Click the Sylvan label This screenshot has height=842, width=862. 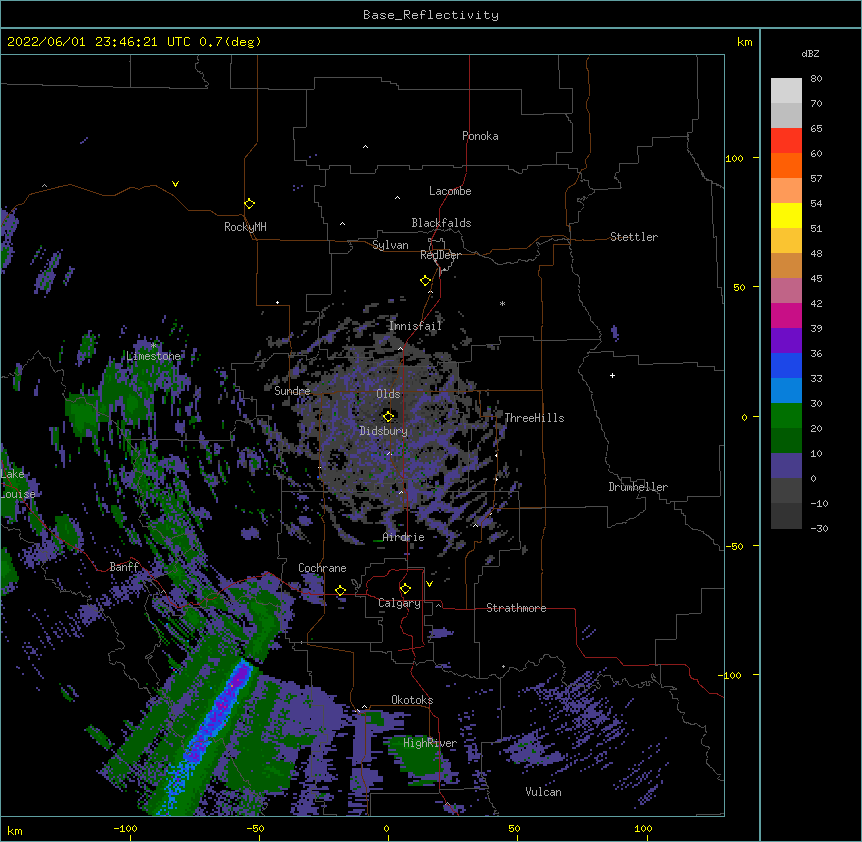390,245
